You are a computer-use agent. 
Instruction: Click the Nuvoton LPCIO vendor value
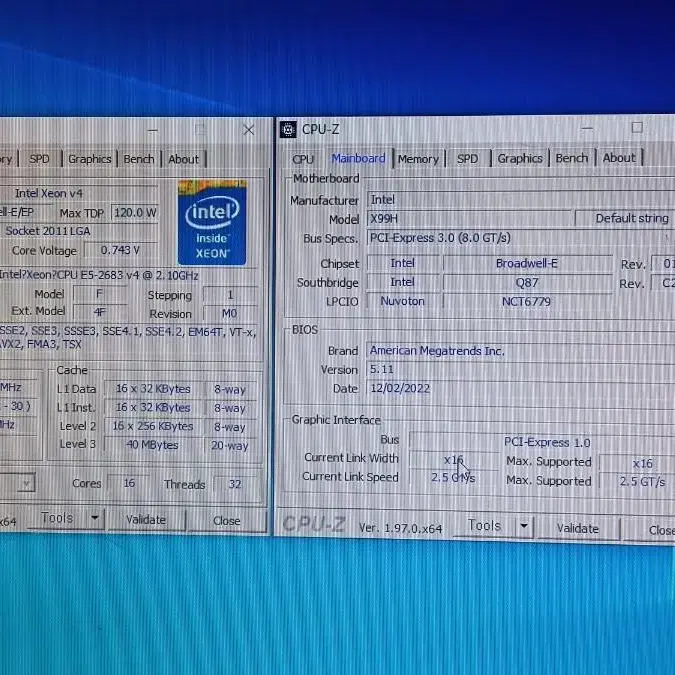[403, 301]
